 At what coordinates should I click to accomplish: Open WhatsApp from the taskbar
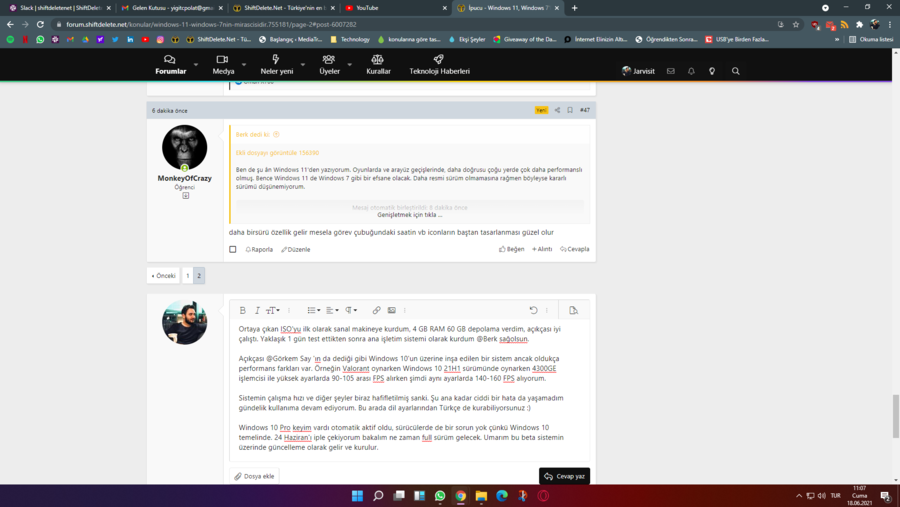(440, 496)
